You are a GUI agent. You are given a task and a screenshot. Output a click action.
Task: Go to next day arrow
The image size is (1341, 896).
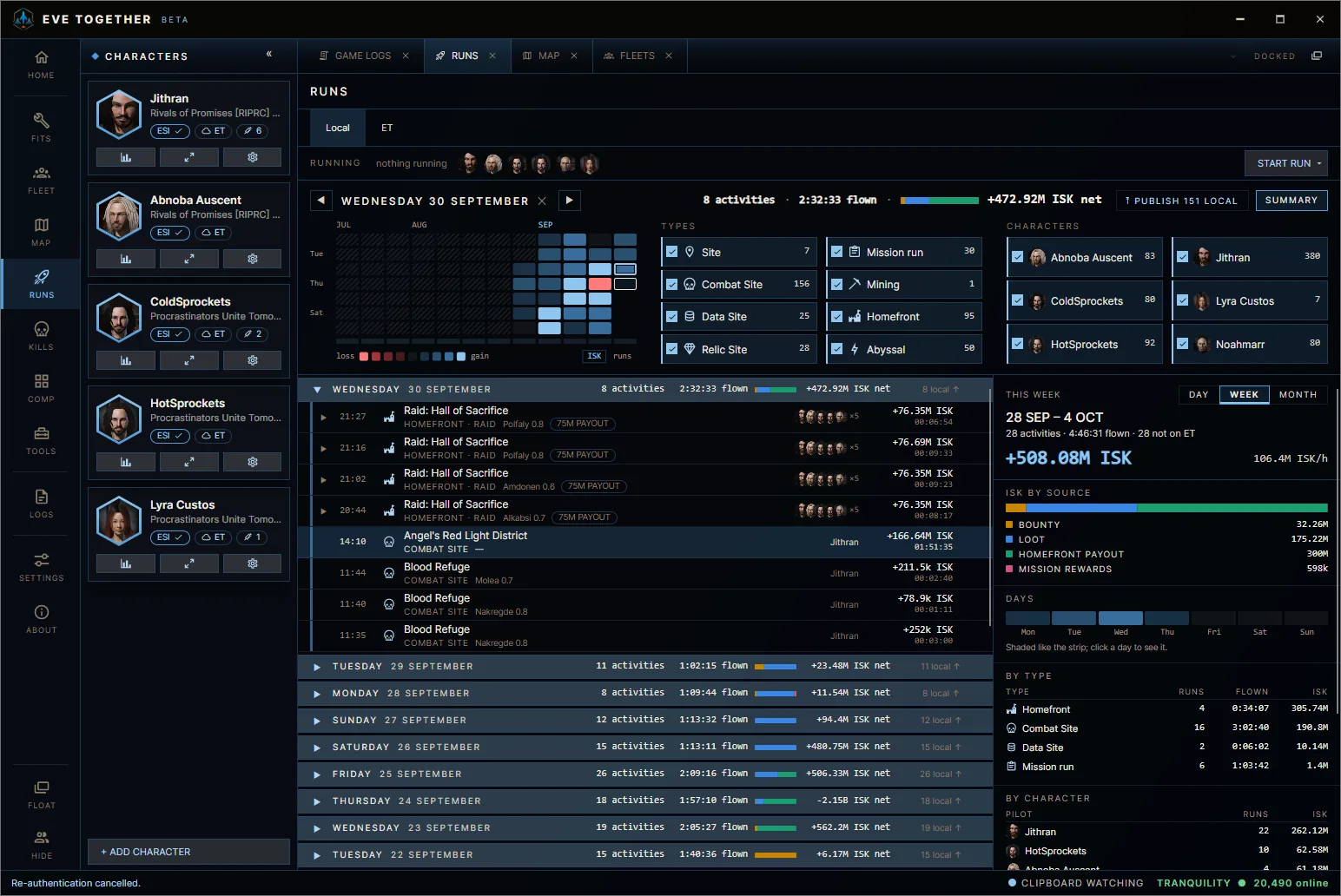coord(569,201)
